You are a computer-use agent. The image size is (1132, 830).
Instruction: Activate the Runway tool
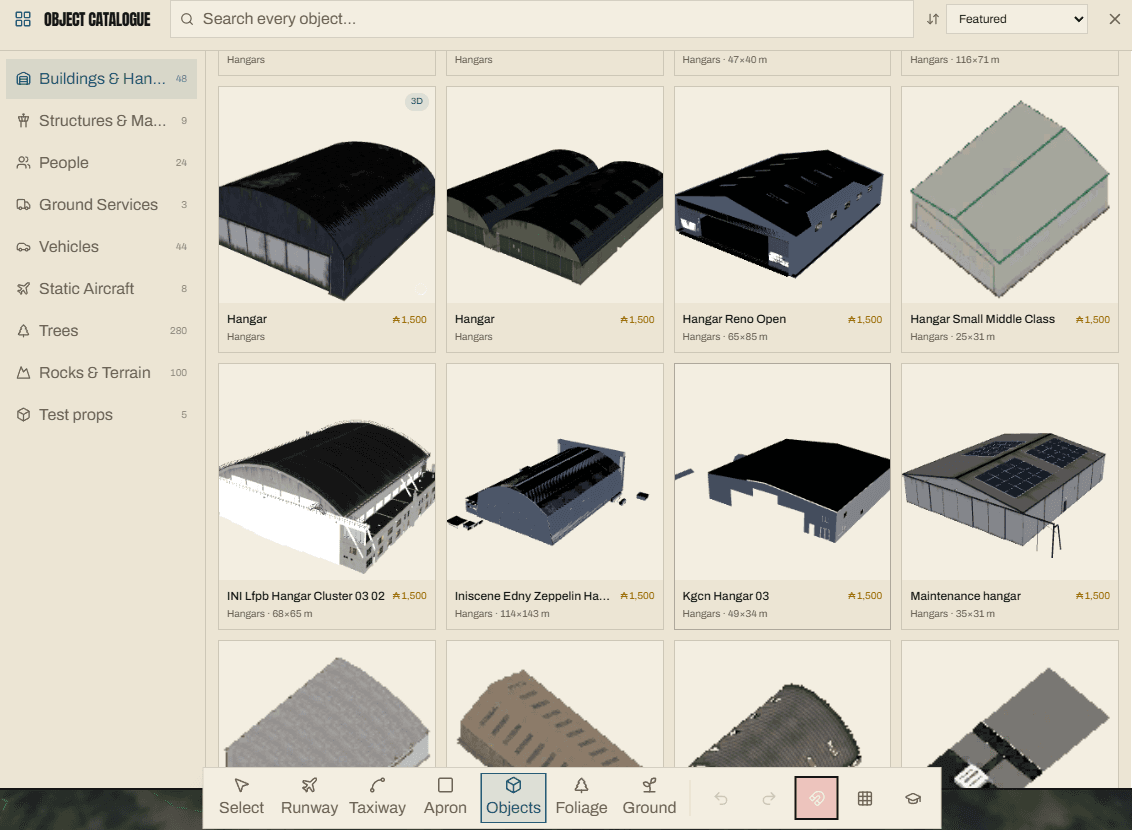pos(309,797)
